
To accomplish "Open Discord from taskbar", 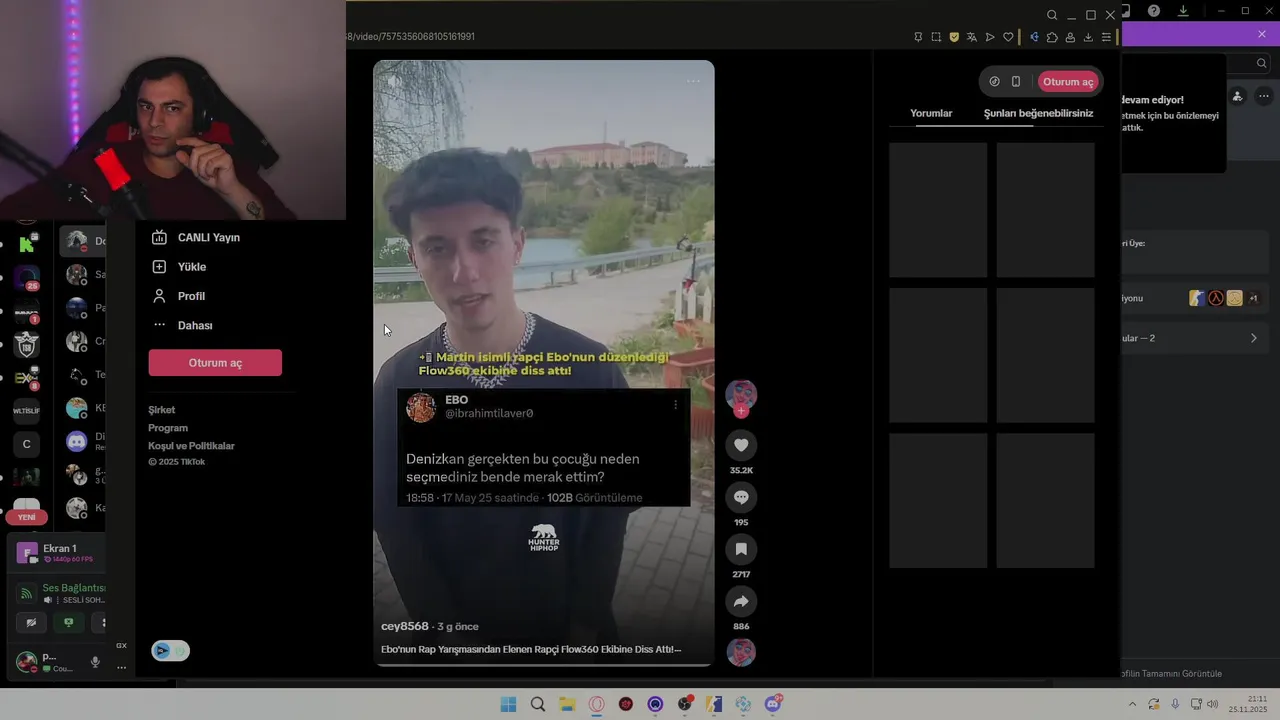I will (773, 704).
